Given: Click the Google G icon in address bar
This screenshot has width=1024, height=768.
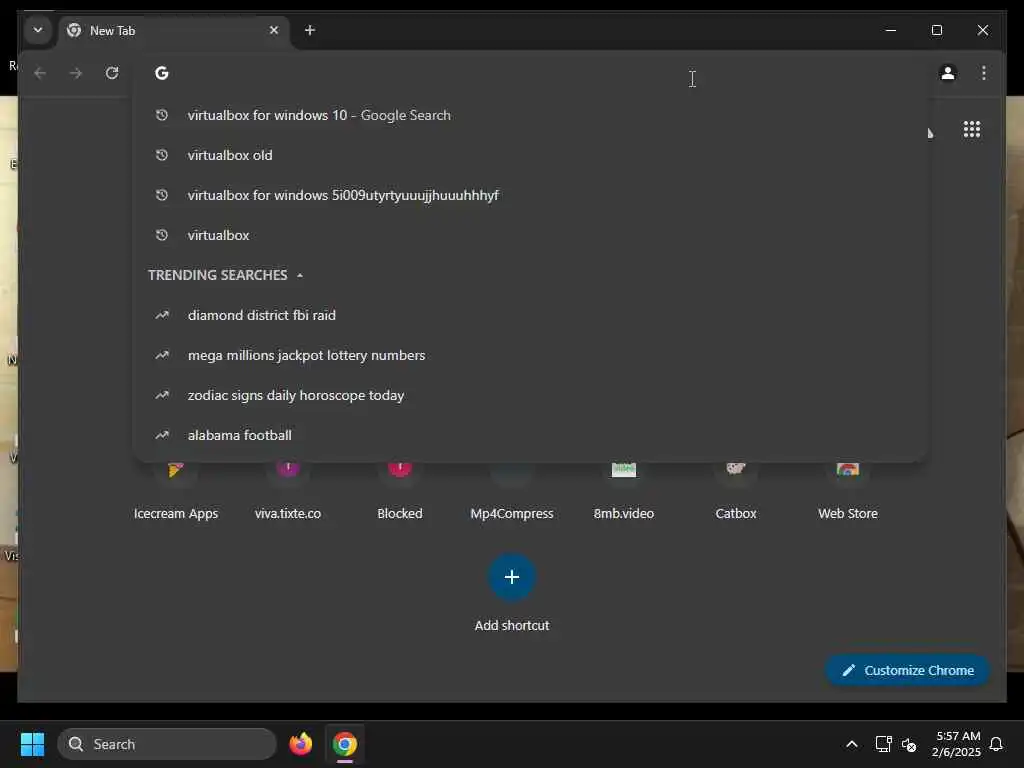Looking at the screenshot, I should [162, 73].
